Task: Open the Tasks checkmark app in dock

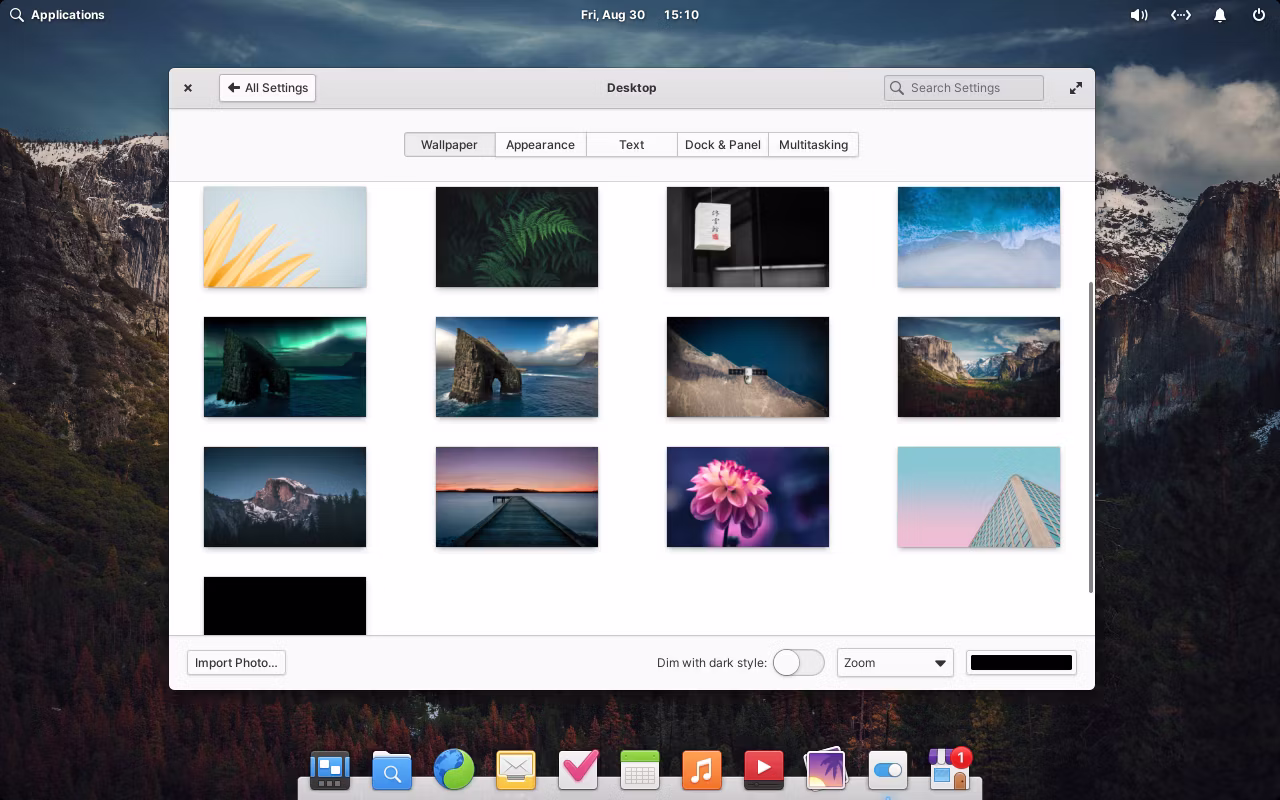Action: pyautogui.click(x=578, y=770)
